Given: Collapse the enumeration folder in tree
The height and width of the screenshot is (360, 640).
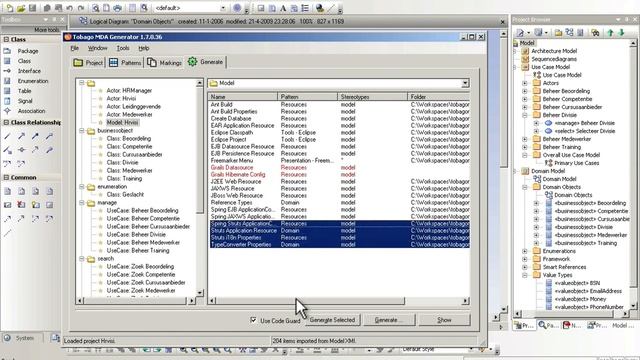Looking at the screenshot, I should (x=82, y=187).
